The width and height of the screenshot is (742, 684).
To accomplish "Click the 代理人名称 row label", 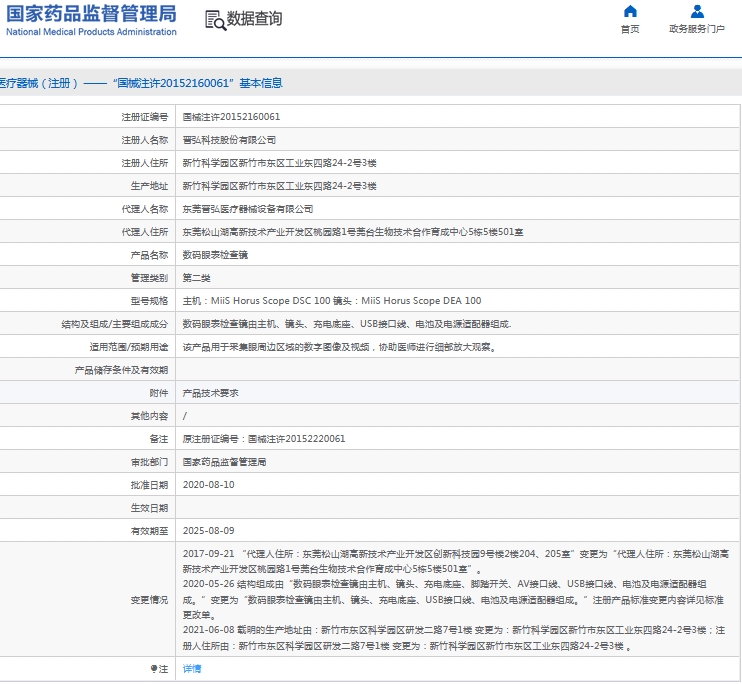I will 145,209.
